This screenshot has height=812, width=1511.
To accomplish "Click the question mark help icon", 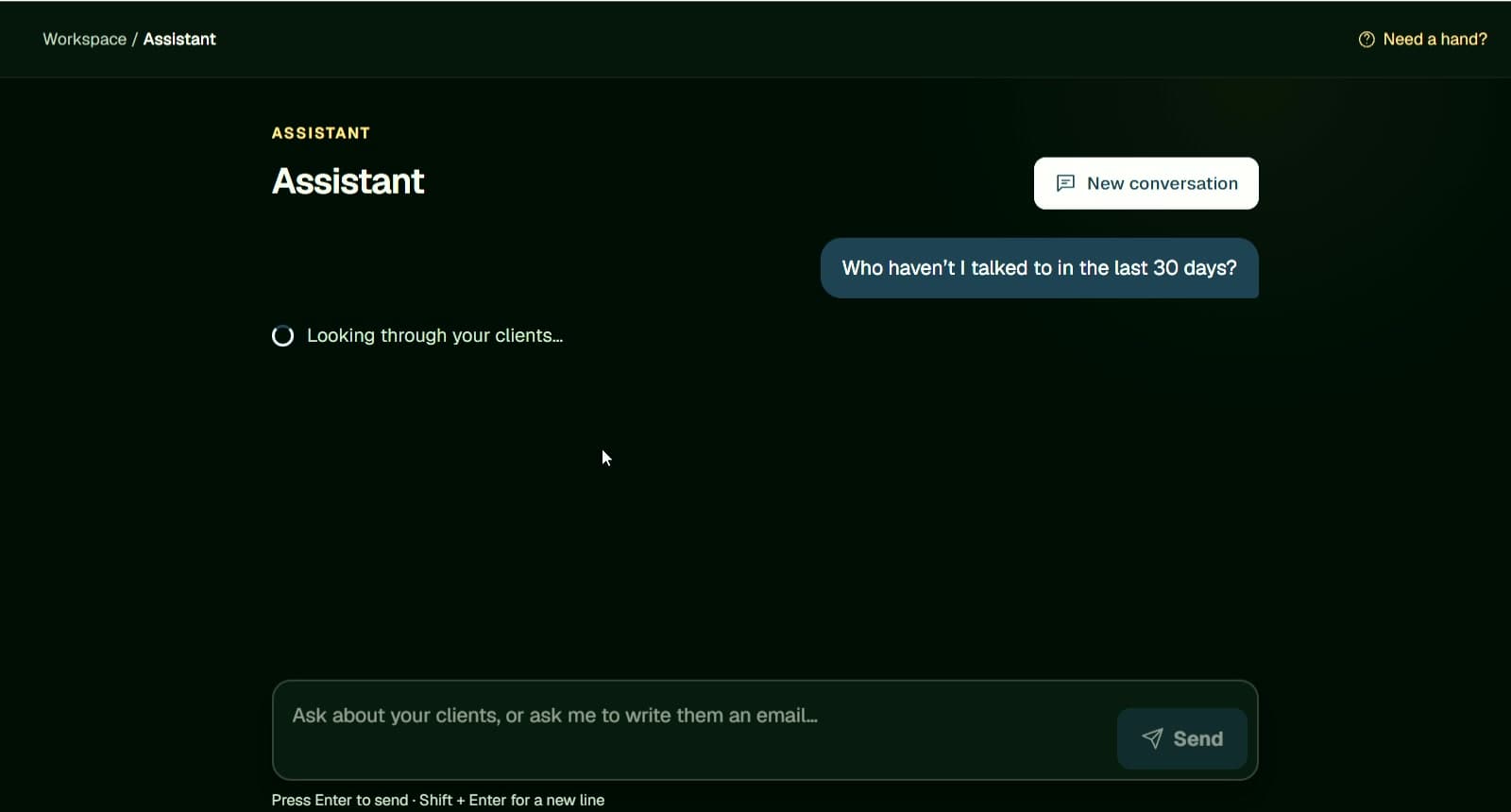I will point(1367,40).
